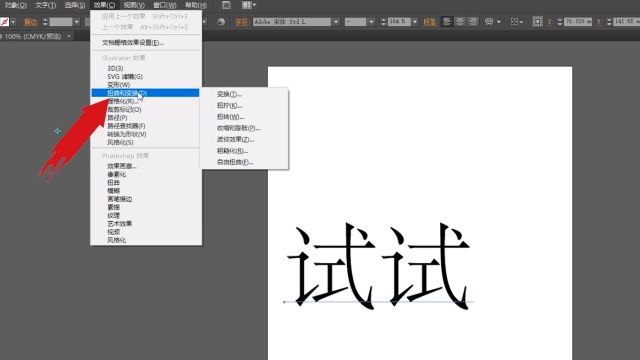Open the 文字(T) menu
Viewport: 640px width, 360px height.
pos(45,5)
